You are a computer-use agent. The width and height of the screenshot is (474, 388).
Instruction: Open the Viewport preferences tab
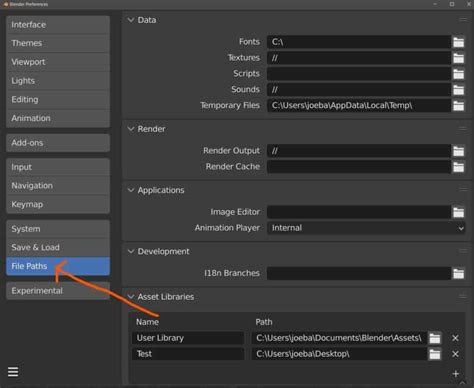pyautogui.click(x=58, y=62)
